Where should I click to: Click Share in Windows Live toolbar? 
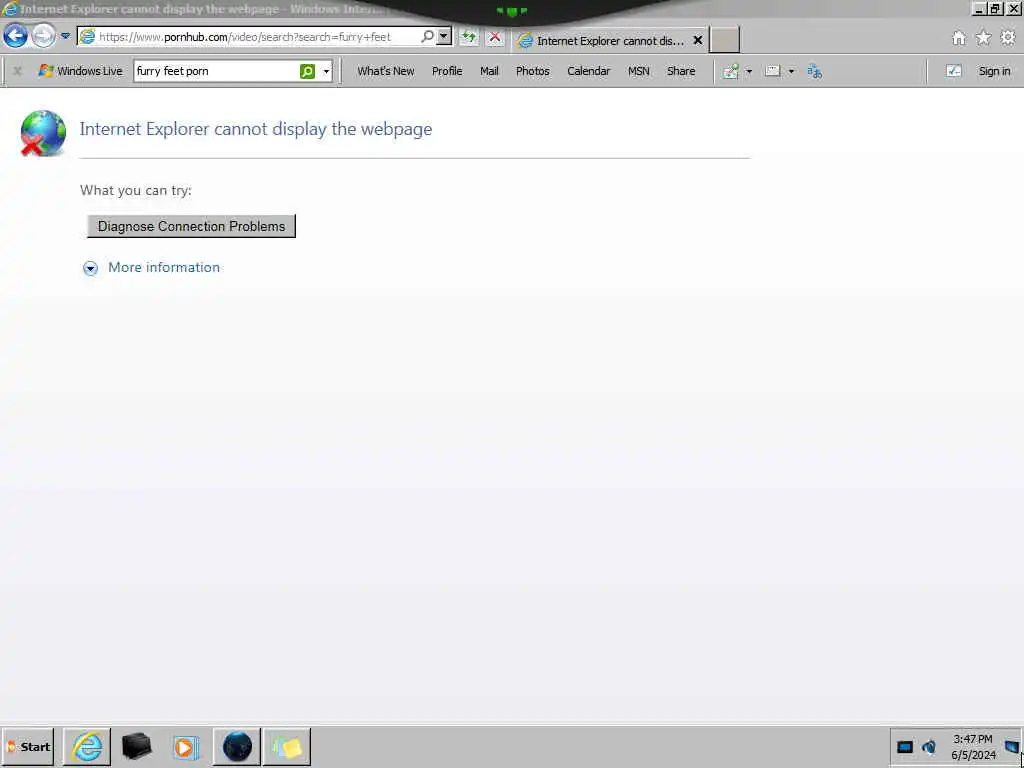(x=680, y=71)
